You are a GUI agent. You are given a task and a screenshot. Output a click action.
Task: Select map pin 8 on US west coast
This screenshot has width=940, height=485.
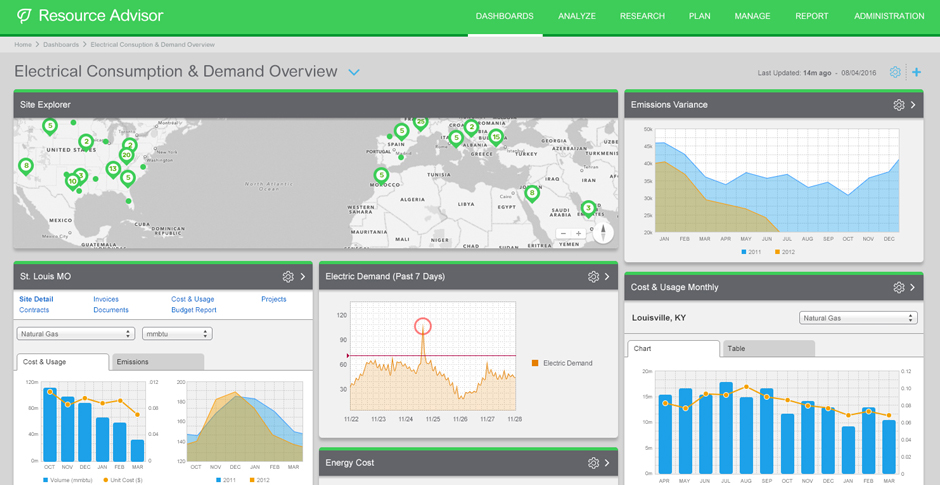(25, 166)
